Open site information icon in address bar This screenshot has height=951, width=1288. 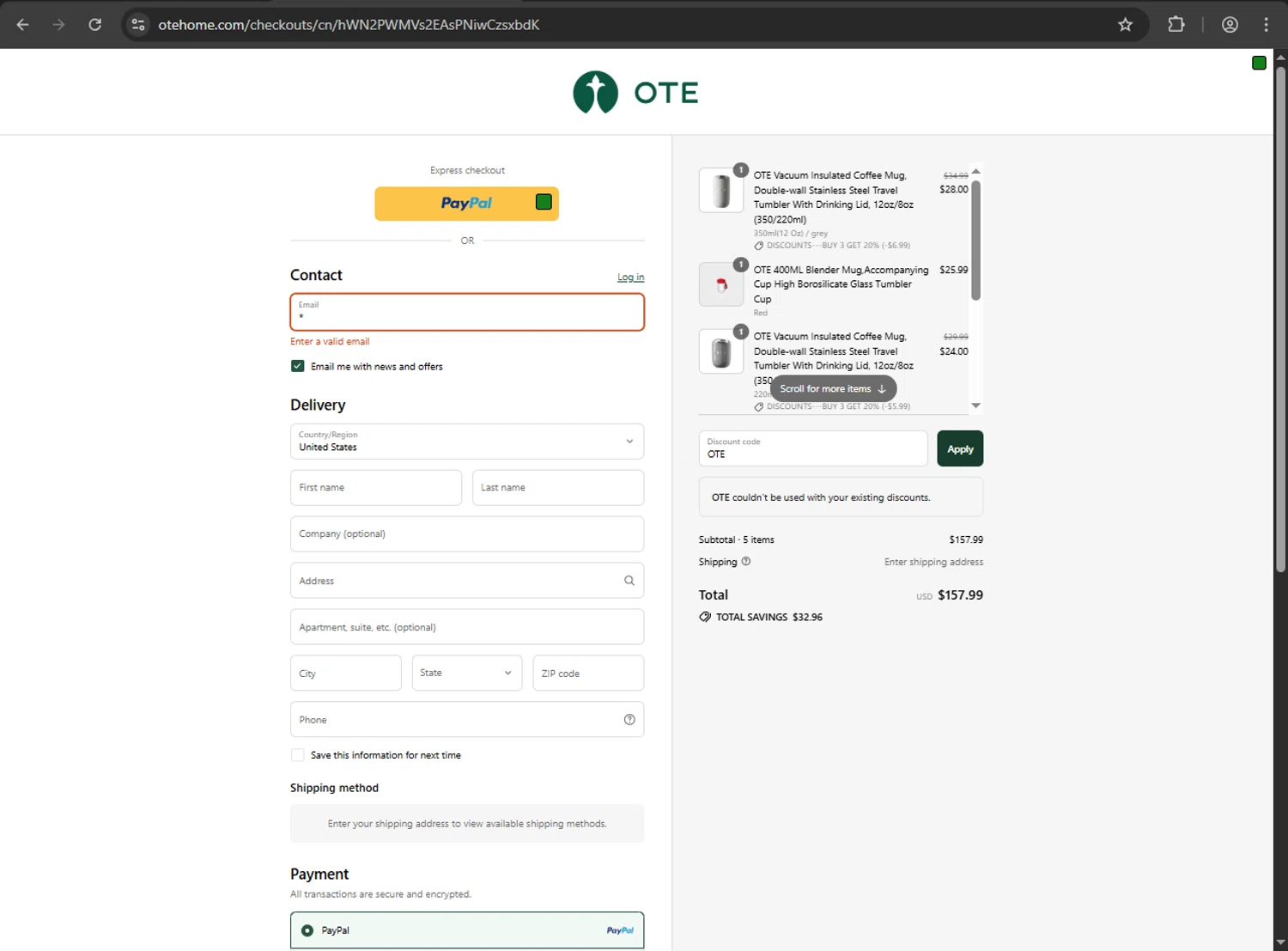point(138,25)
